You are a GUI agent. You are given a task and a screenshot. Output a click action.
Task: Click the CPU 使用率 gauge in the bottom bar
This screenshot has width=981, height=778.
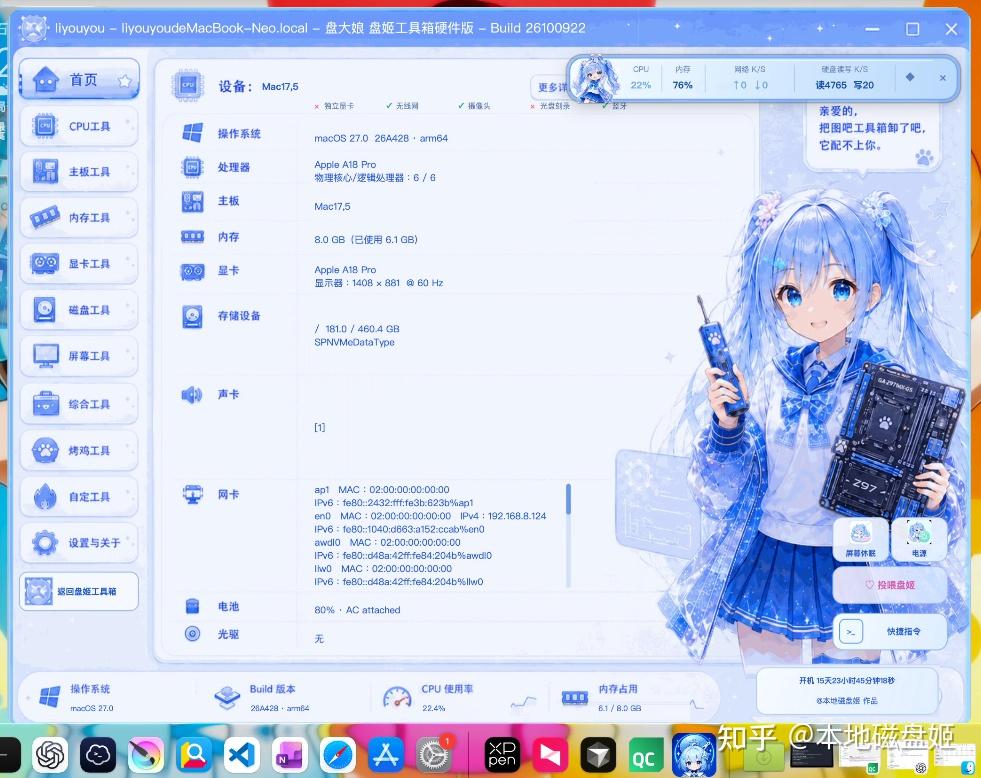[x=397, y=697]
